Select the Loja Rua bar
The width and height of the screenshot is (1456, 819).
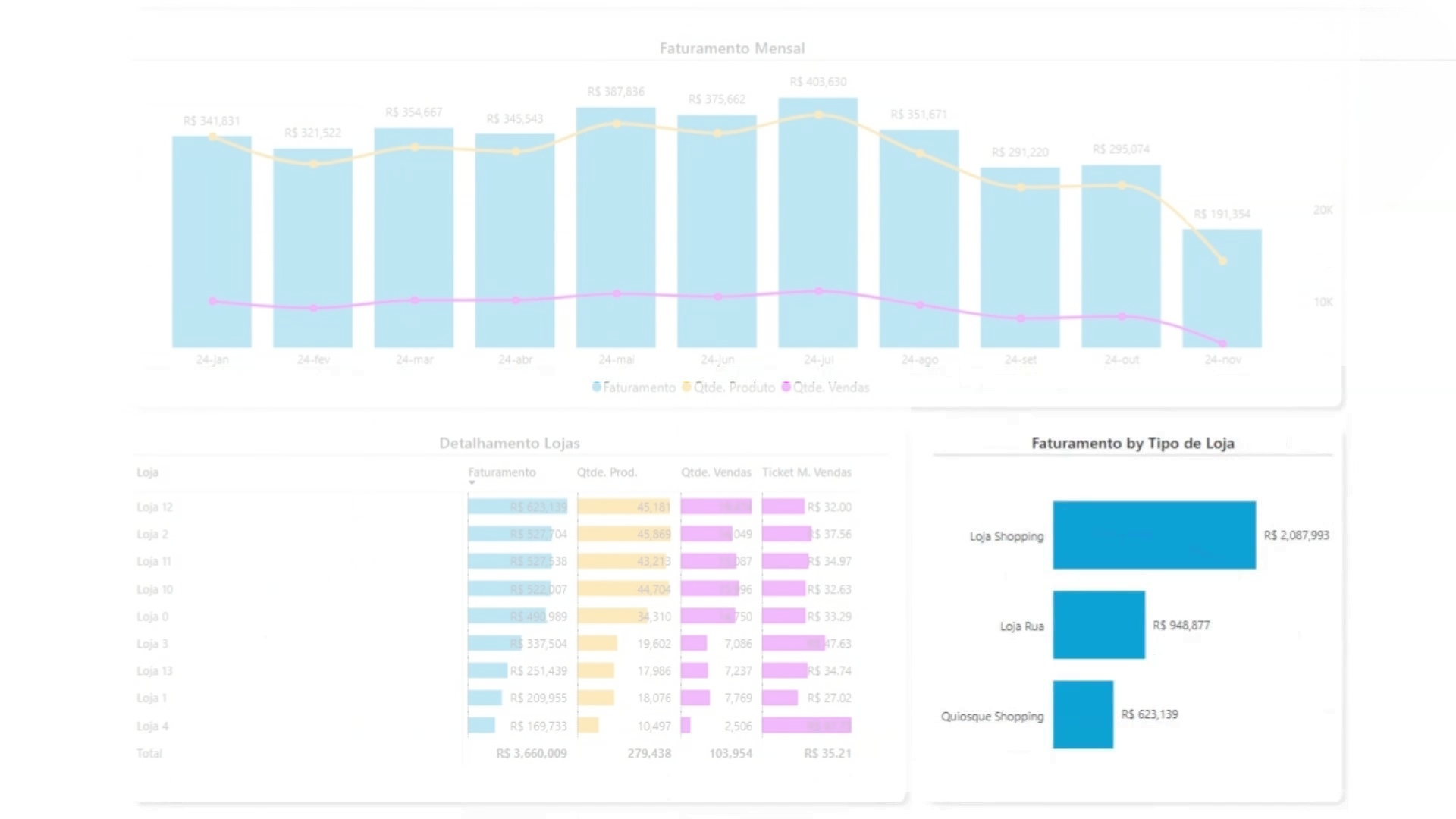1098,625
